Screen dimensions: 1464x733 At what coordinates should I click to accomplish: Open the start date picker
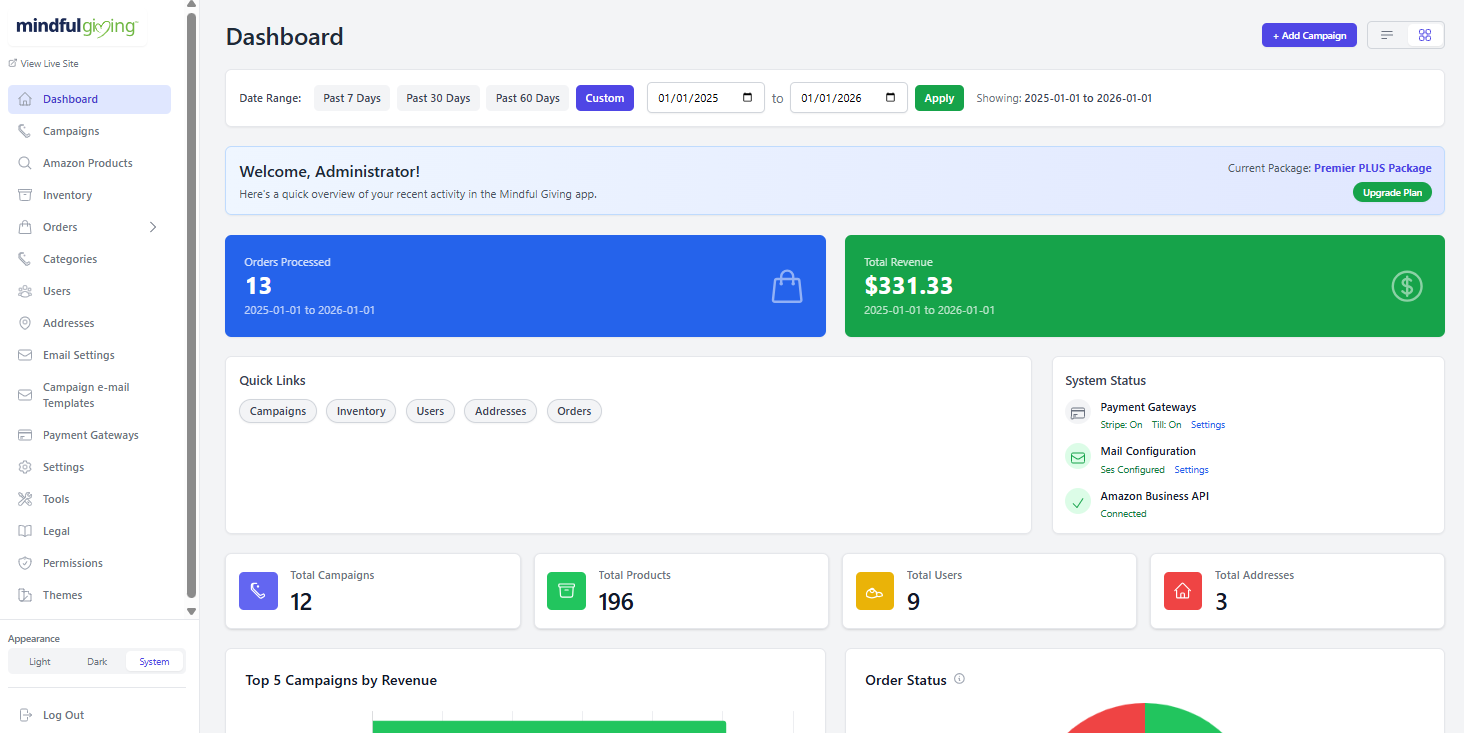click(x=746, y=97)
